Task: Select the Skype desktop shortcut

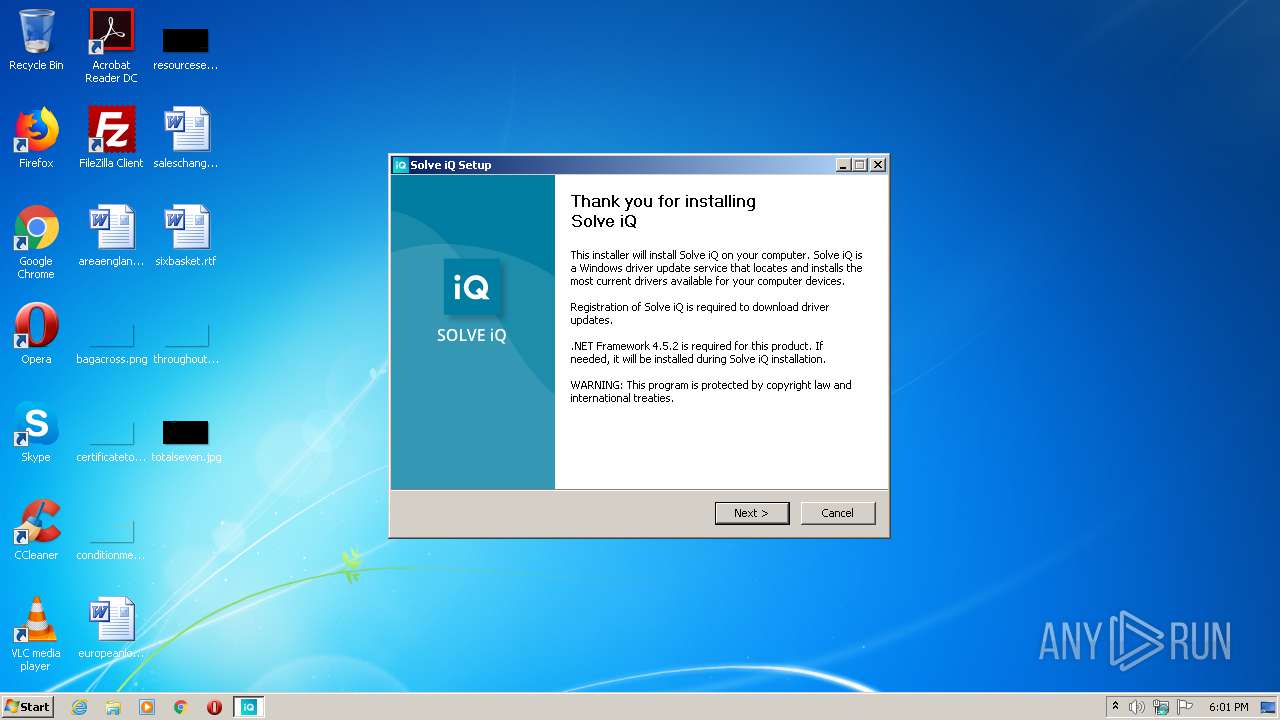Action: point(36,432)
